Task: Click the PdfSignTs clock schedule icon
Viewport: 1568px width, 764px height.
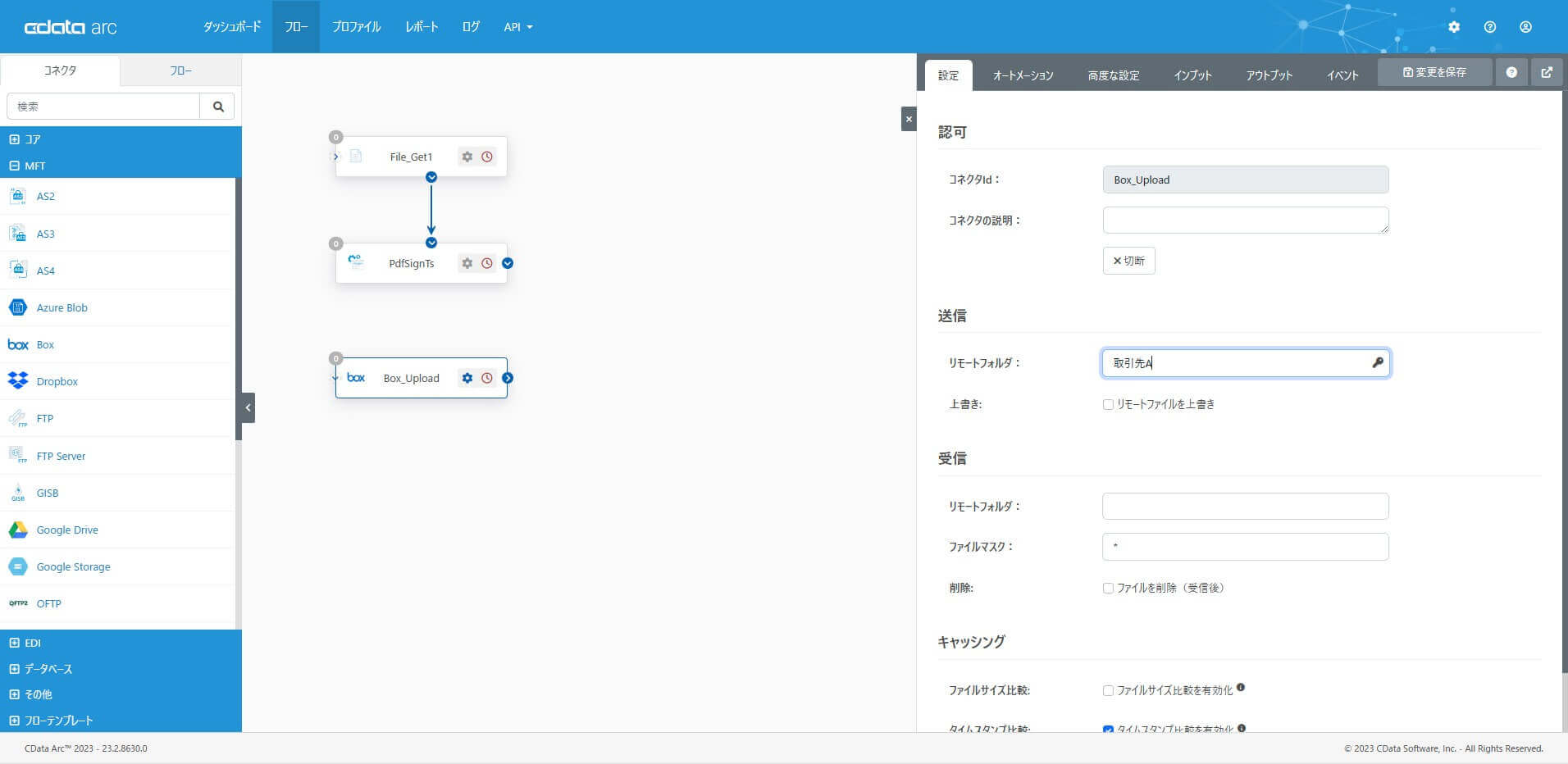Action: coord(487,263)
